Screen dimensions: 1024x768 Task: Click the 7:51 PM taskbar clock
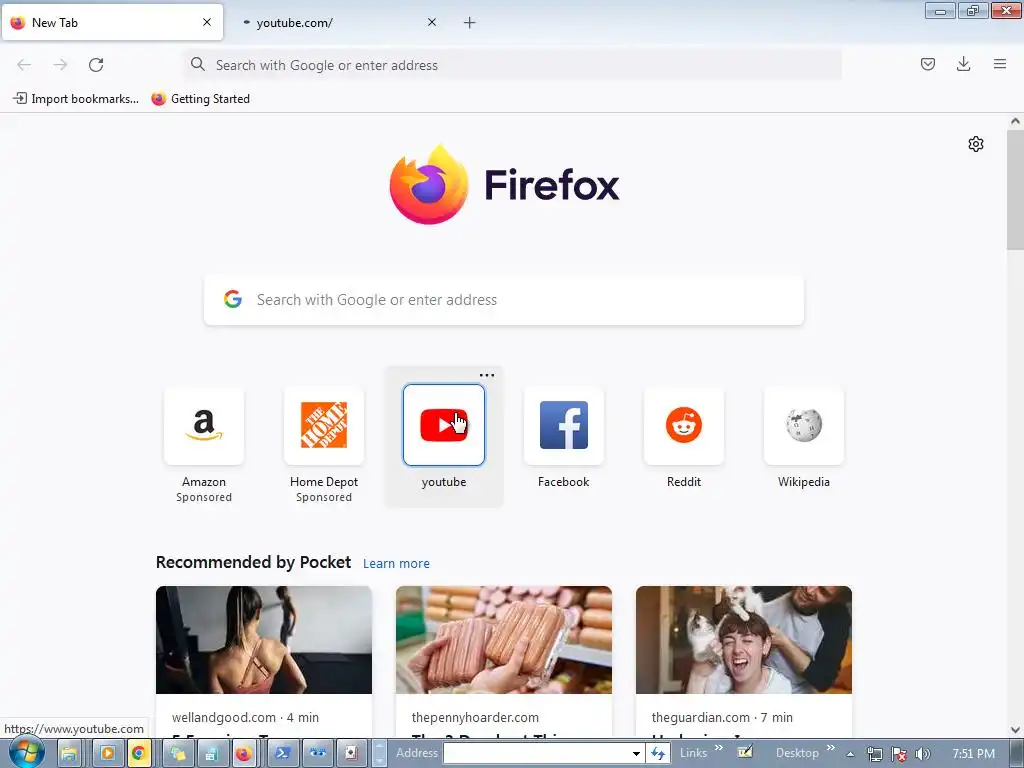tap(973, 754)
